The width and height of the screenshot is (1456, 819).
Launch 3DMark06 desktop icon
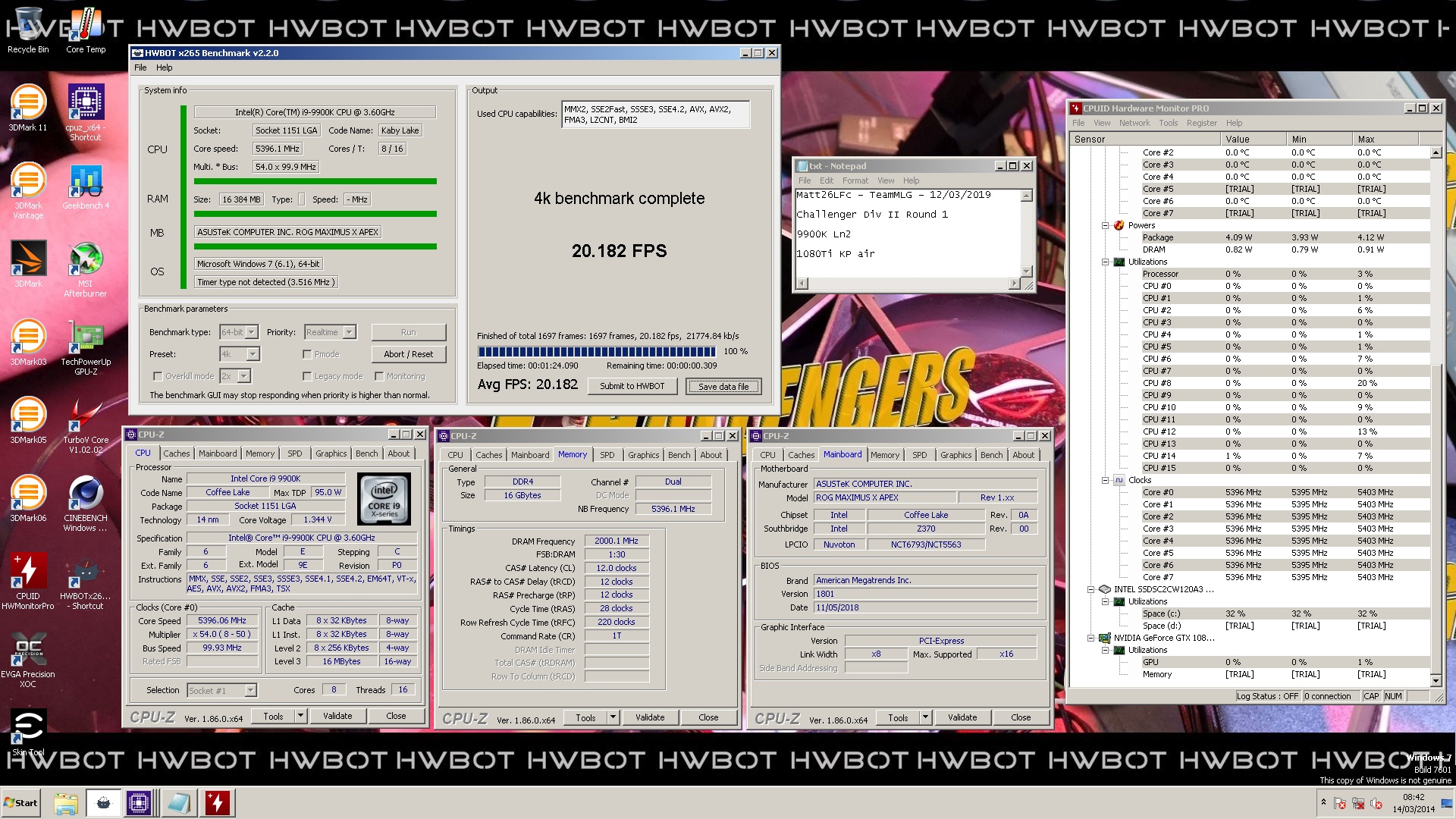[x=28, y=498]
